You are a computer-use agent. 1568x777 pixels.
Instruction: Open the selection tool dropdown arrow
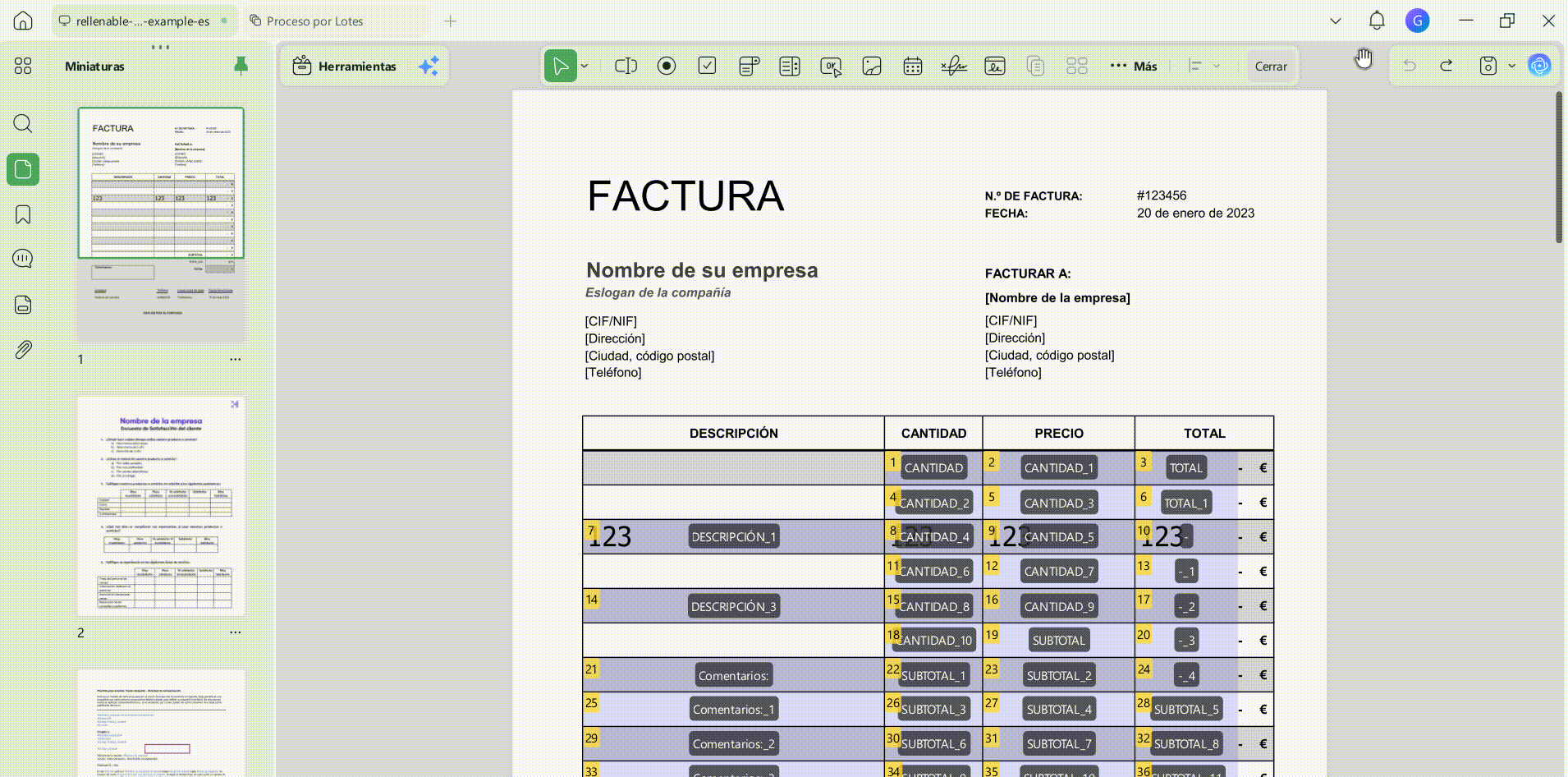[585, 66]
